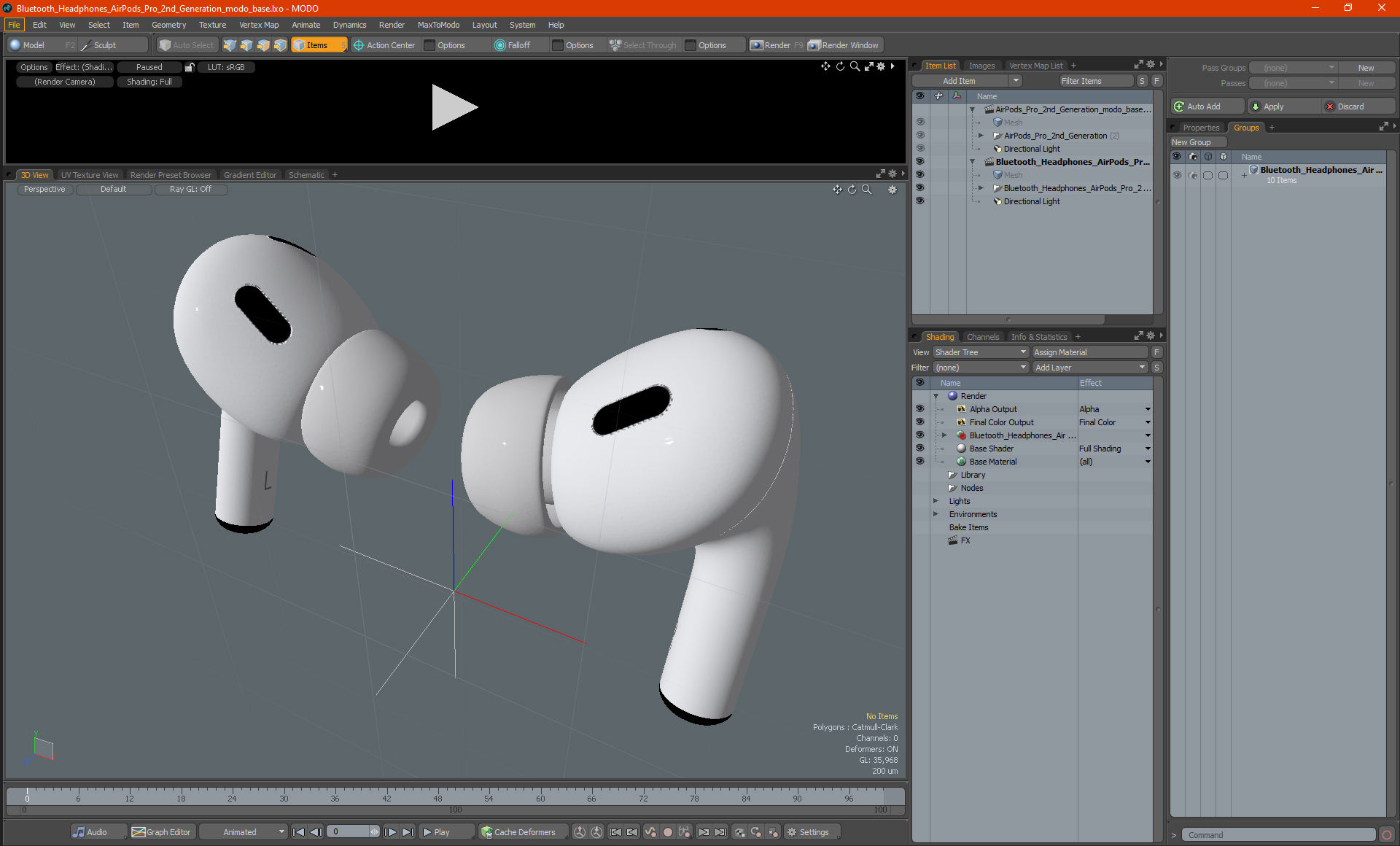Toggle the Options checkbox after Select Through
The width and height of the screenshot is (1400, 846).
pyautogui.click(x=691, y=45)
